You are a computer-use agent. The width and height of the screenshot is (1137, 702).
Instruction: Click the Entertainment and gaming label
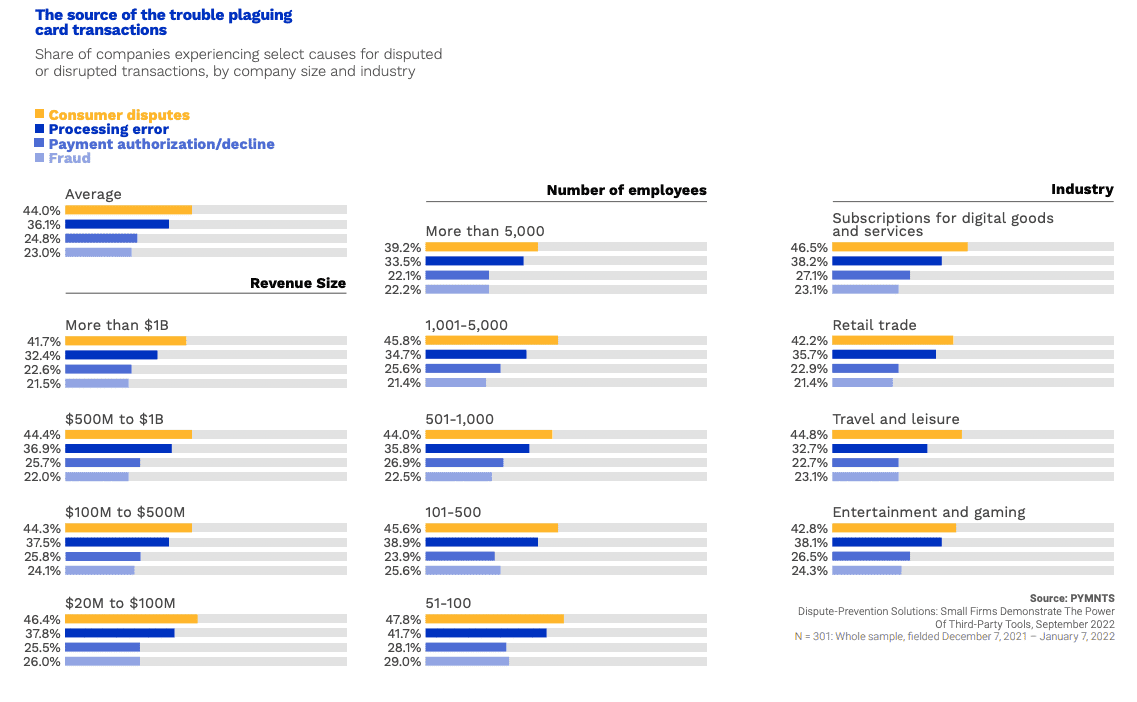click(x=929, y=512)
